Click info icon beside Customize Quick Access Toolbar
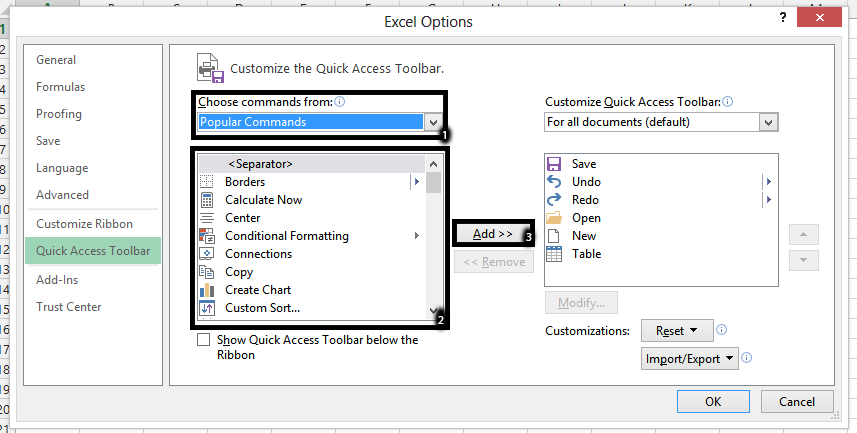Image resolution: width=857 pixels, height=433 pixels. coord(727,101)
